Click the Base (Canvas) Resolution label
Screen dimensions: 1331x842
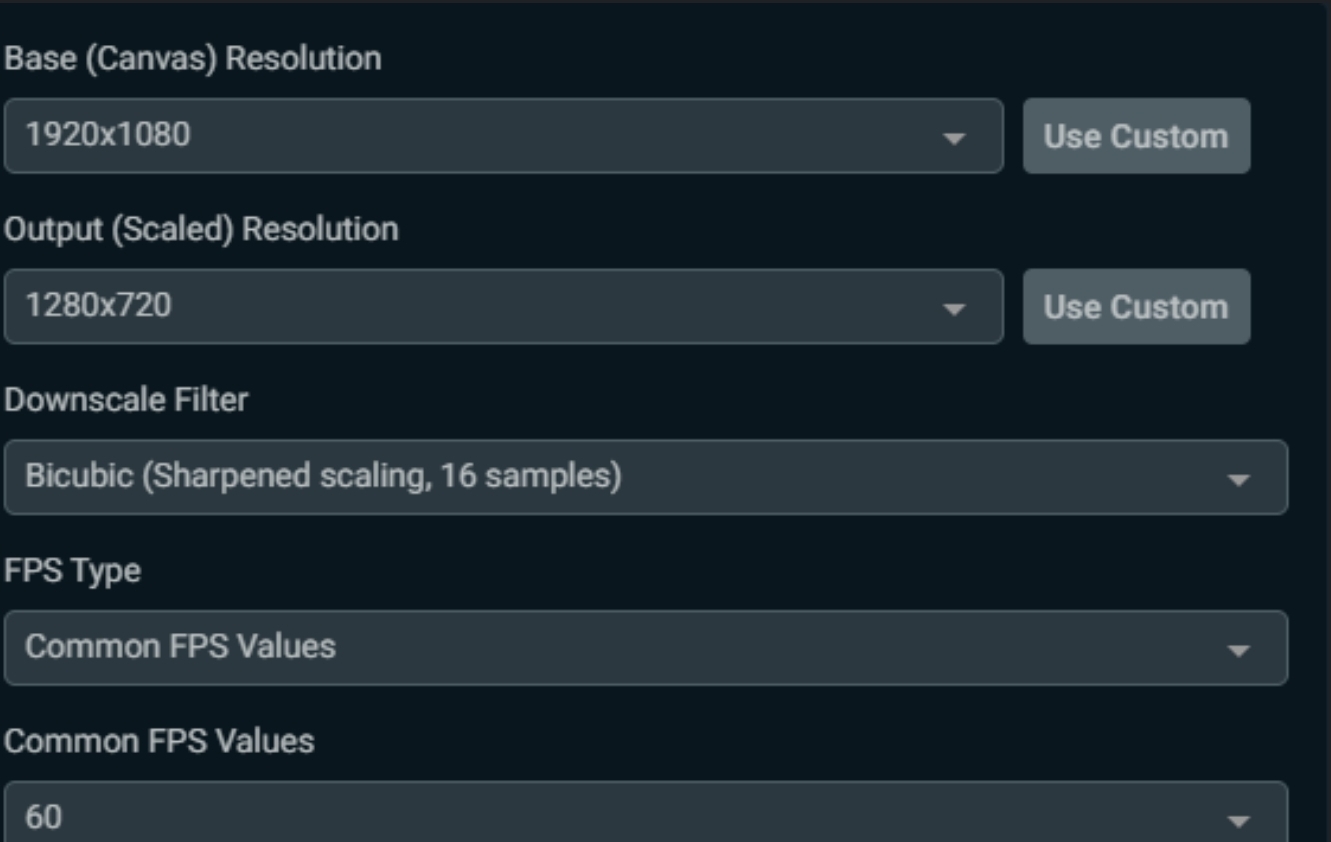click(x=192, y=59)
